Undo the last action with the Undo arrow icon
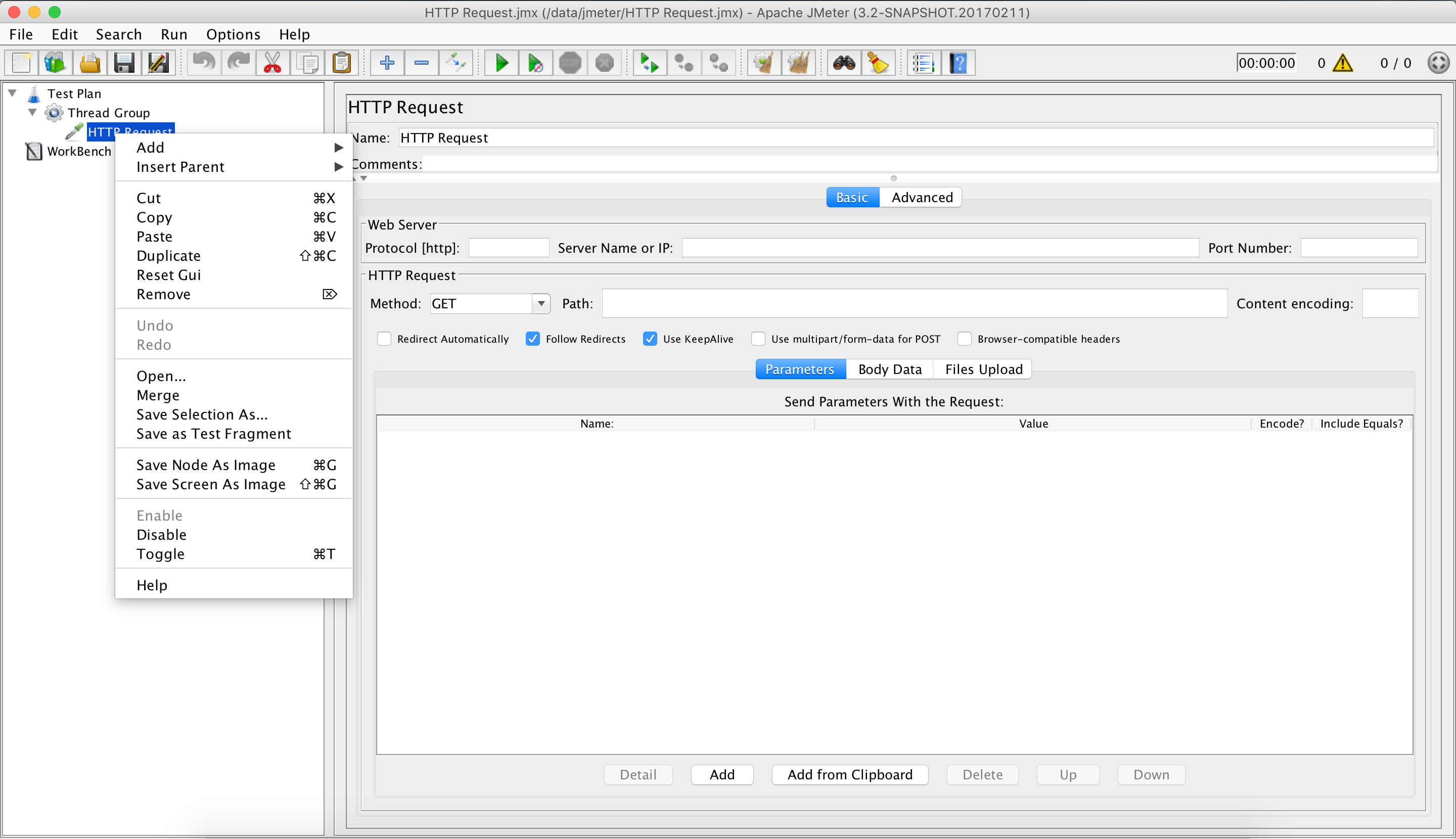Screen dimensions: 1456x839 point(203,62)
